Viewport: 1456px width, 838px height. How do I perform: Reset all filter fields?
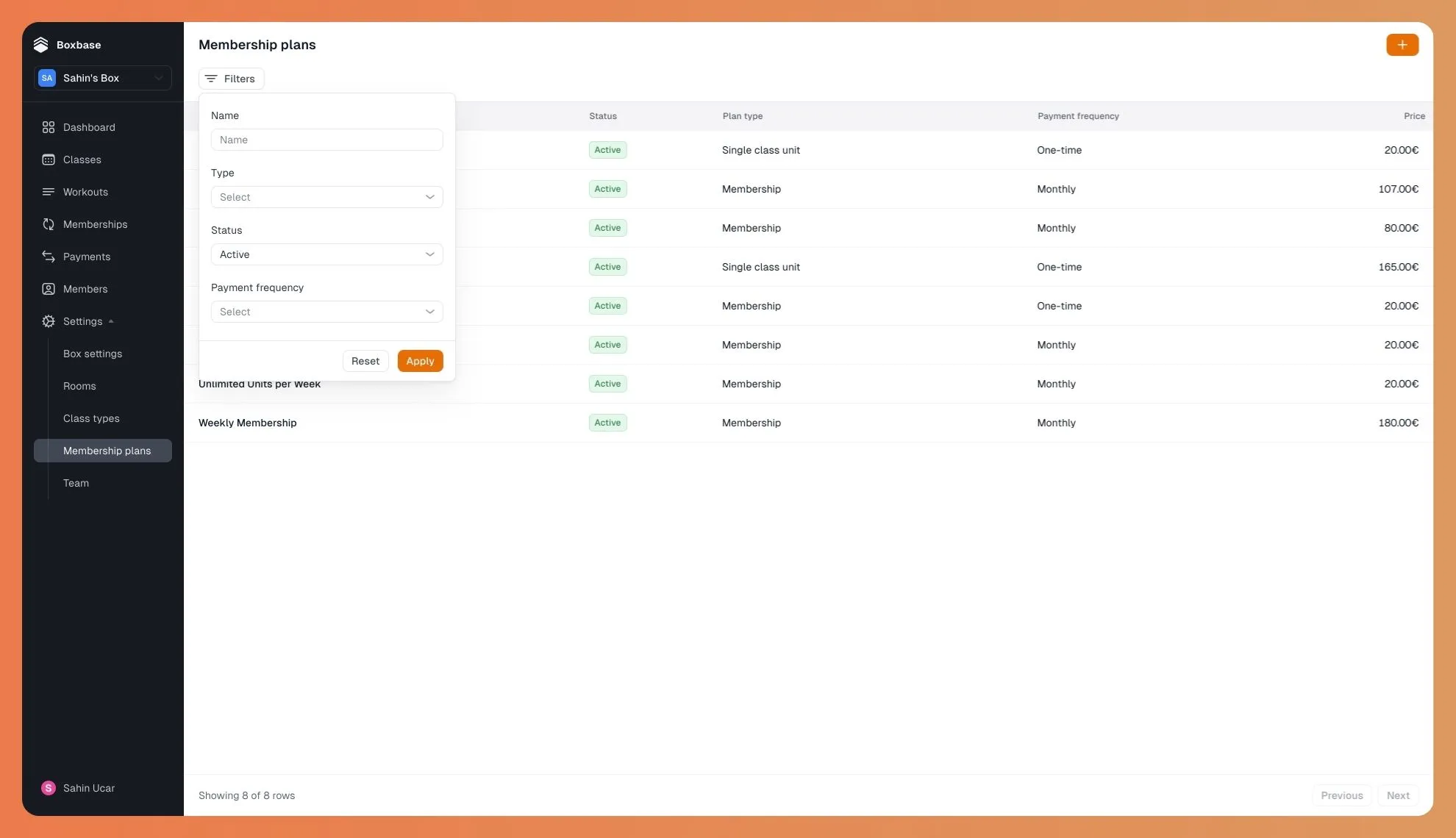tap(365, 360)
